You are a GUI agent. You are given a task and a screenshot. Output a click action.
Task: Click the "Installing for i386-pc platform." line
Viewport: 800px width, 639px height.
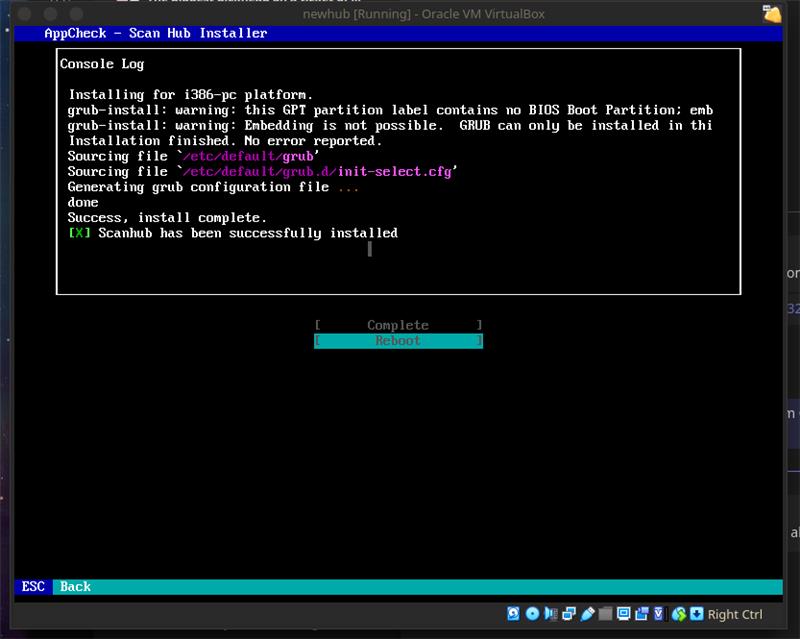190,95
